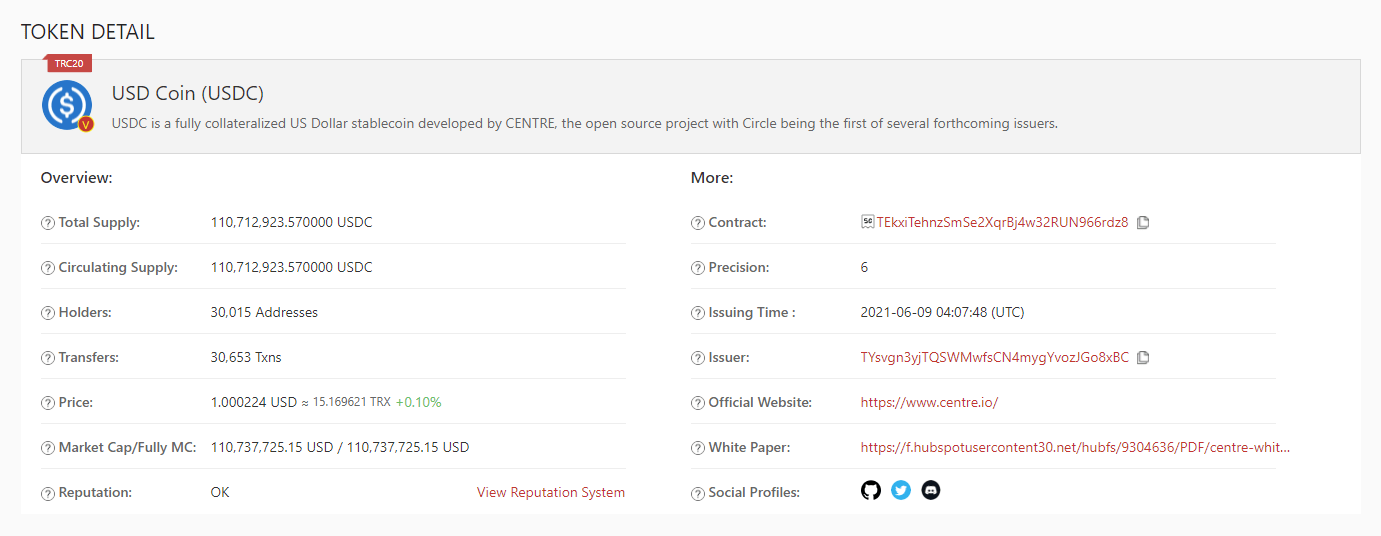Open help icon beside Reputation
Screen dimensions: 1381x536
[x=47, y=493]
